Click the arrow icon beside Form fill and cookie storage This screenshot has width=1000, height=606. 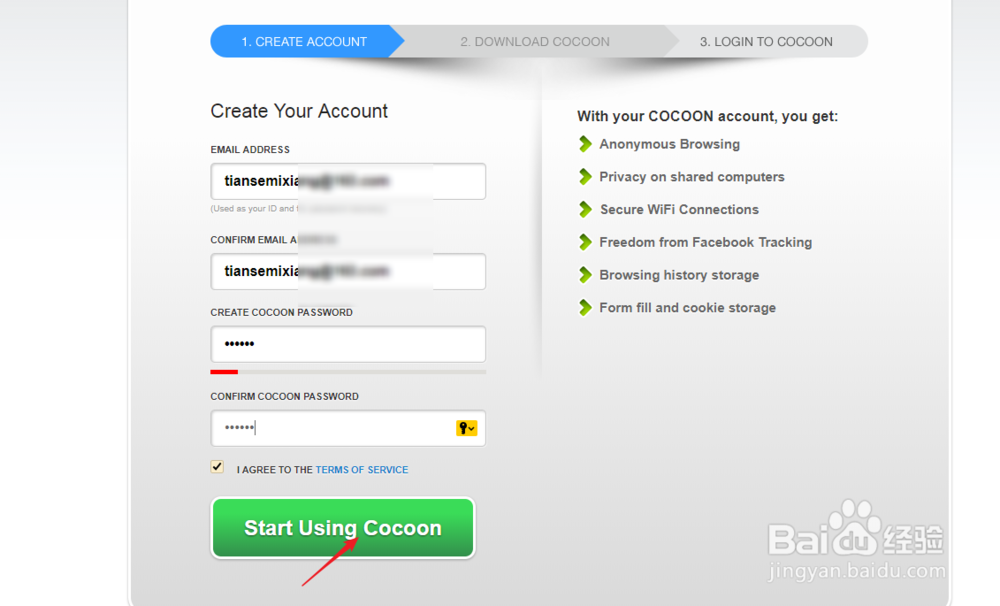pyautogui.click(x=586, y=308)
